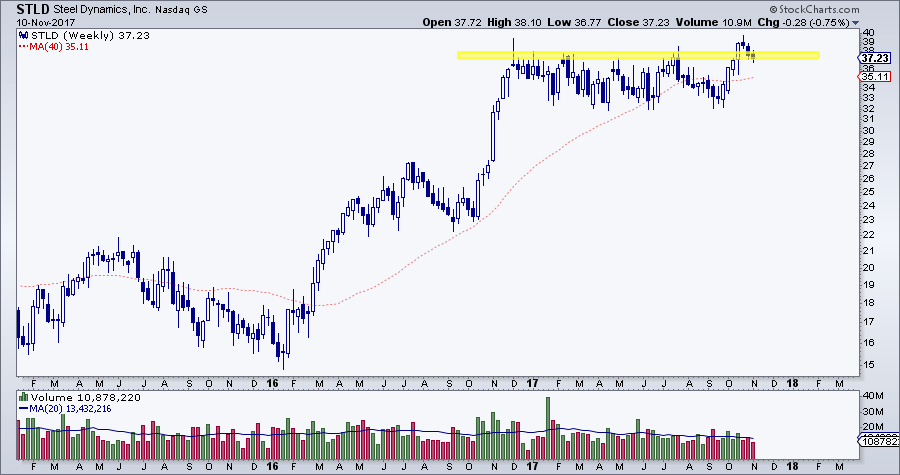Select the MA(40) 35.11 legend text

pos(59,47)
